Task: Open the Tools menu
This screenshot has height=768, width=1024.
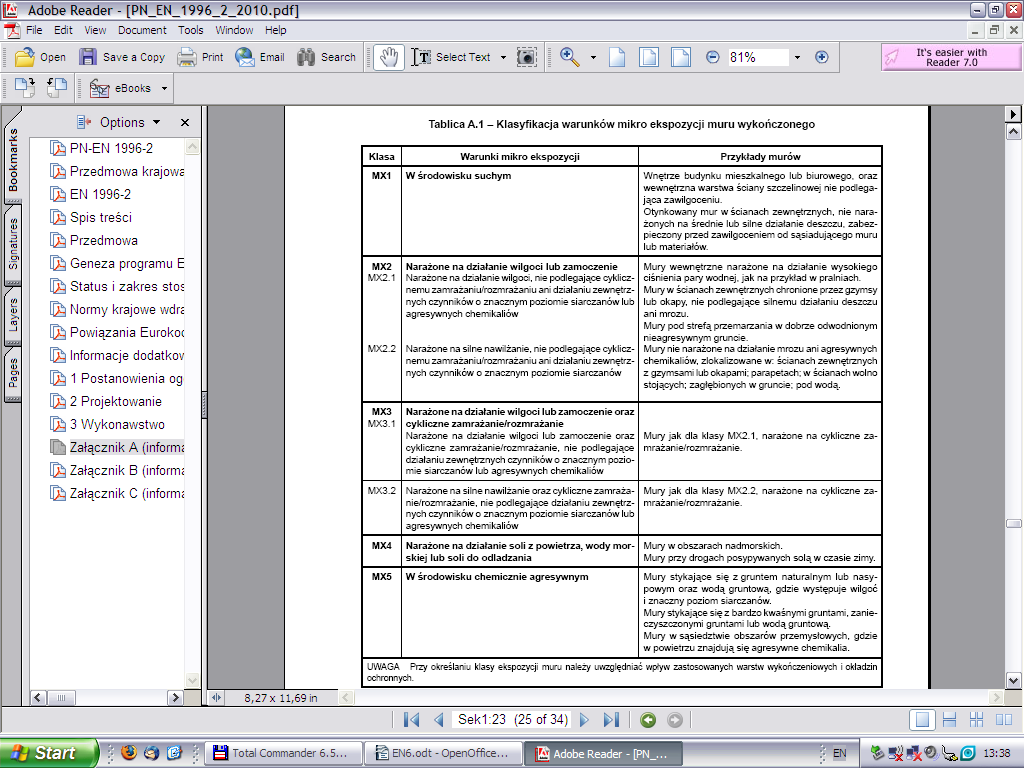Action: 191,30
